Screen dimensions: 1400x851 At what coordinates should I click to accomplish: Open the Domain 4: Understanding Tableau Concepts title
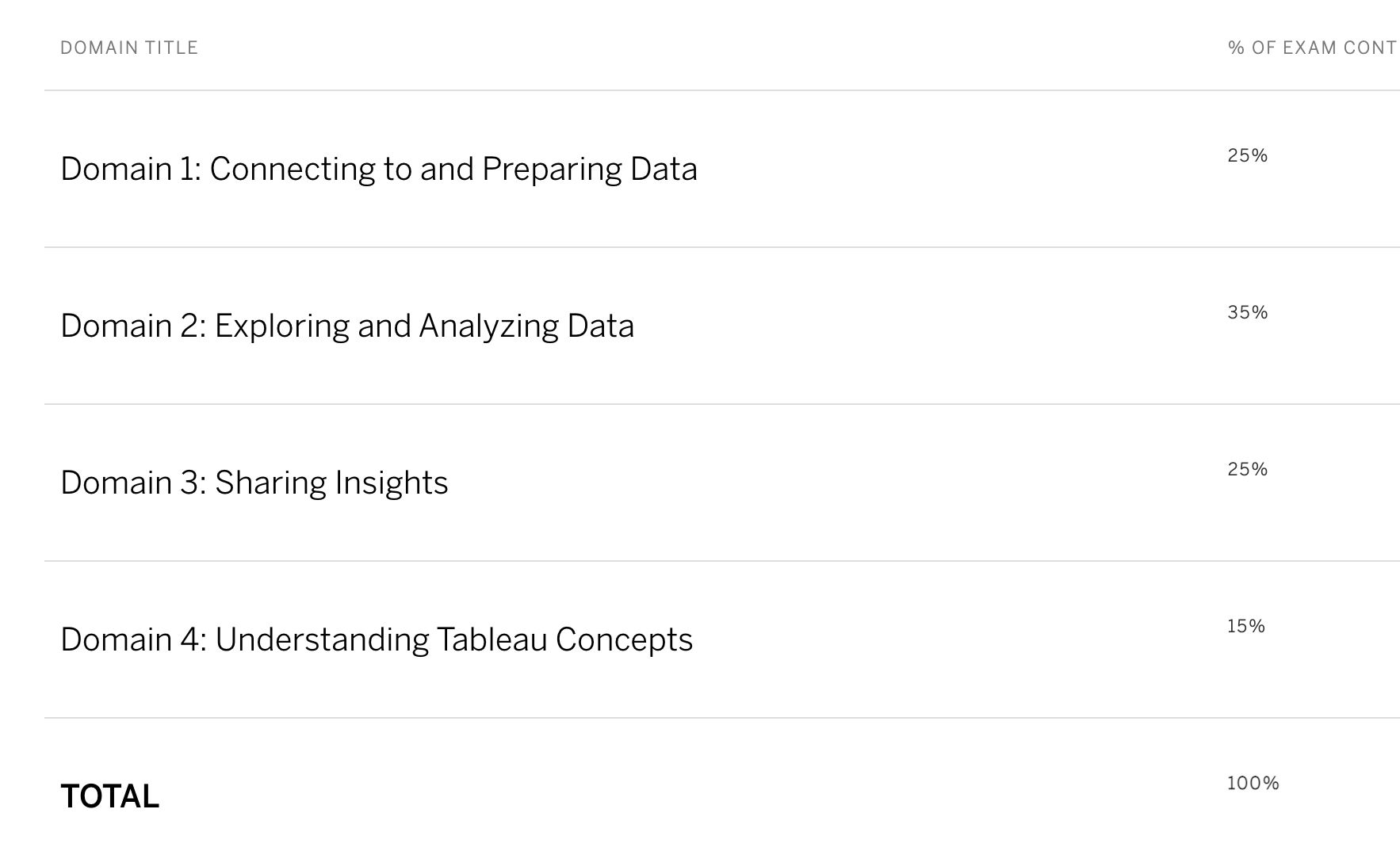coord(377,640)
